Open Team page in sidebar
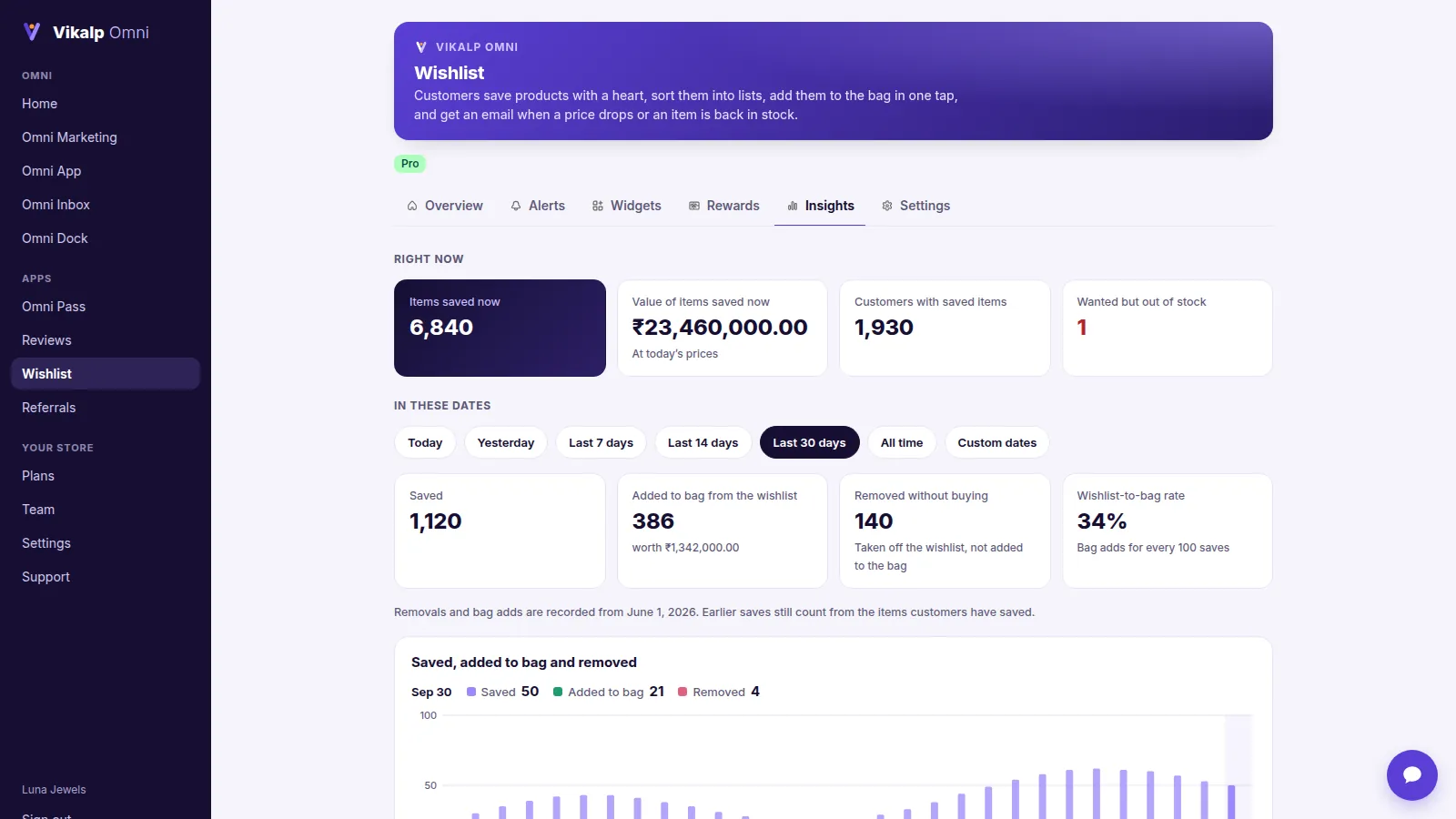 (106, 510)
